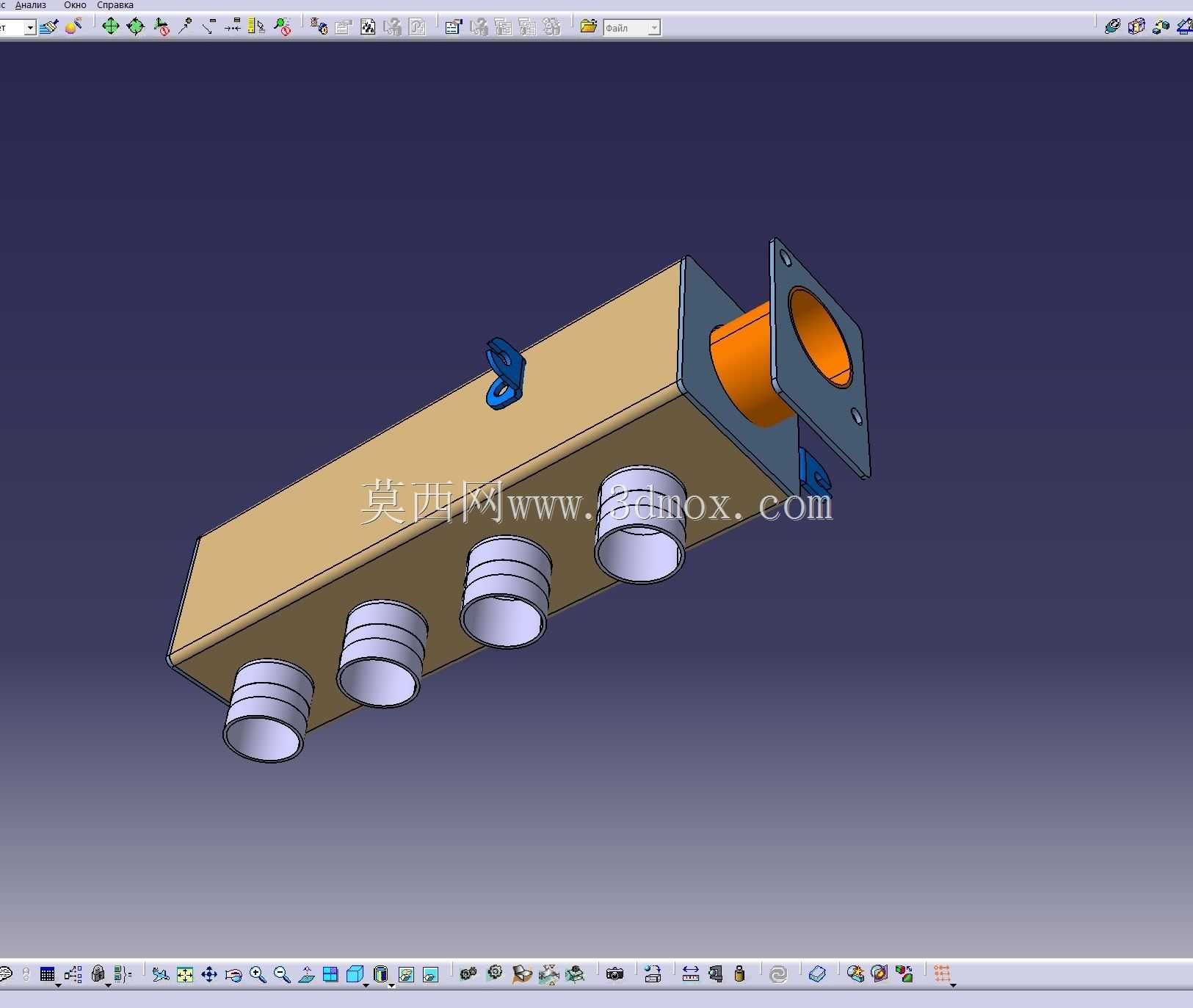Open file using yellow folder icon
1193x1008 pixels.
(588, 27)
